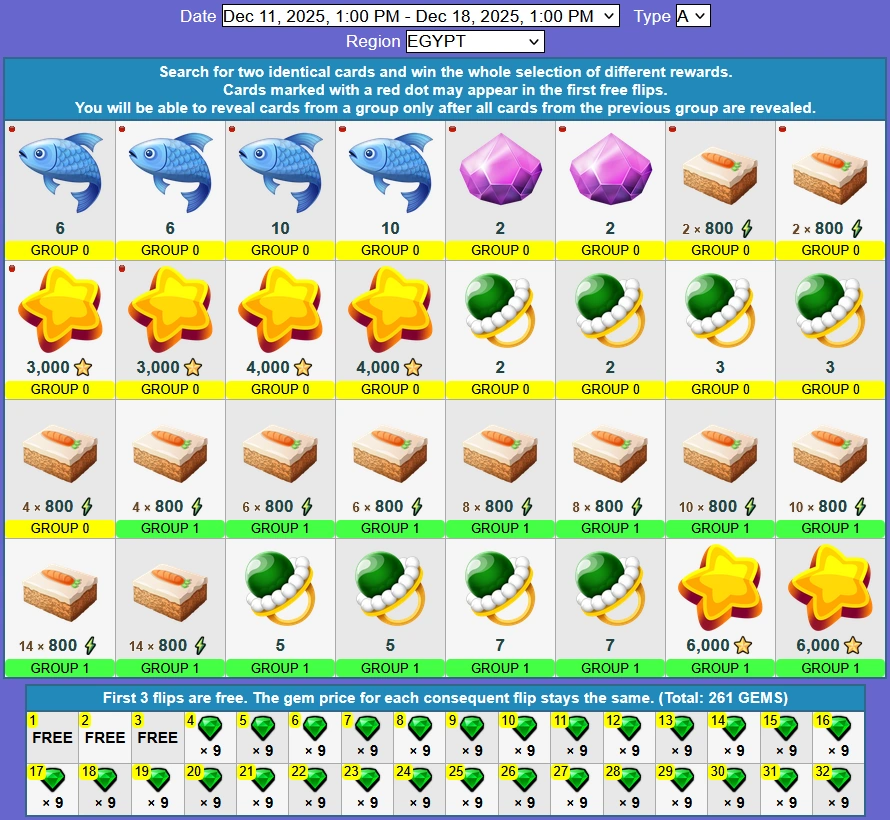Screen dimensions: 890x820
Task: Click the left 6,000 star card
Action: tap(720, 608)
